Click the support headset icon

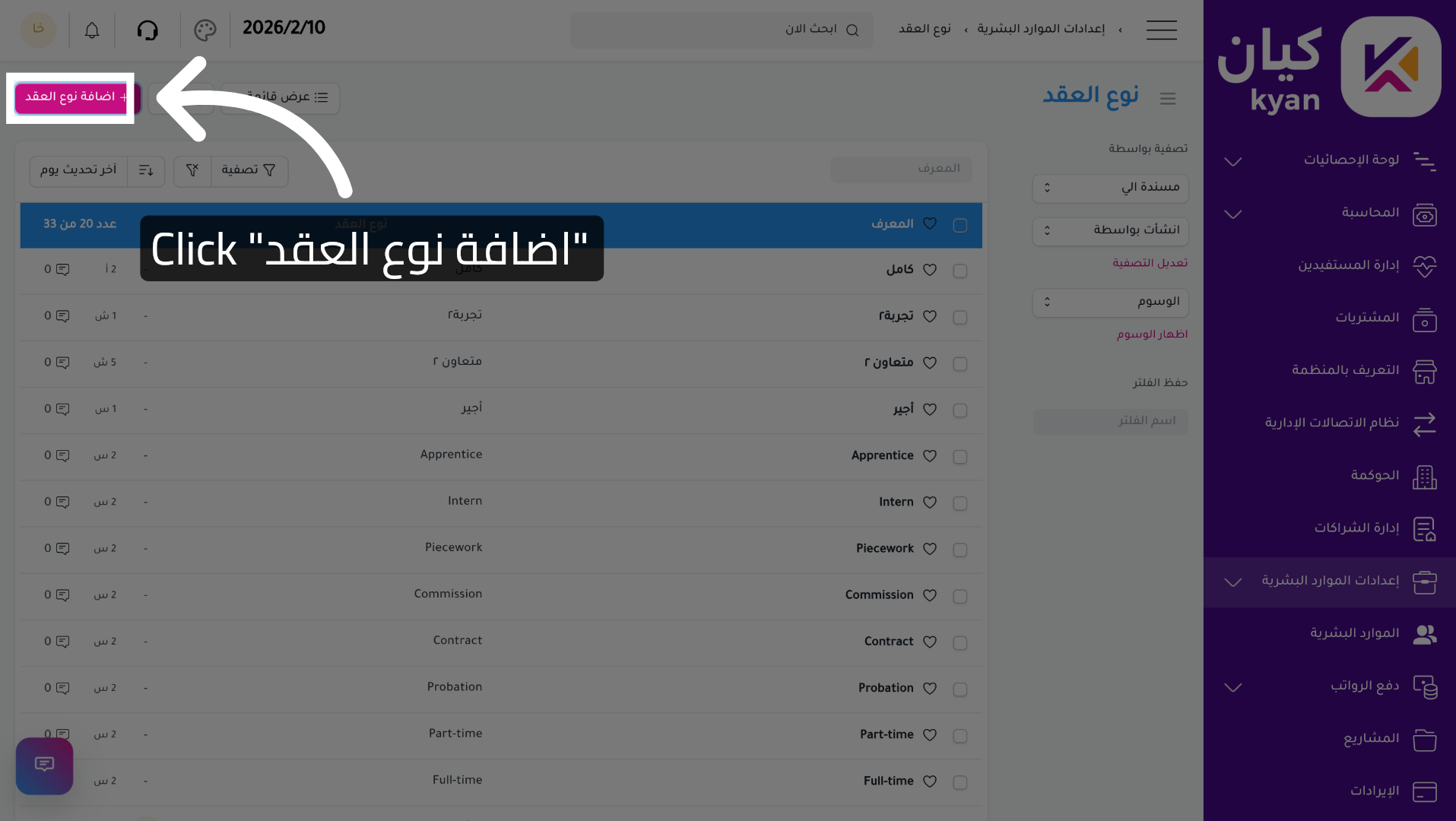148,30
